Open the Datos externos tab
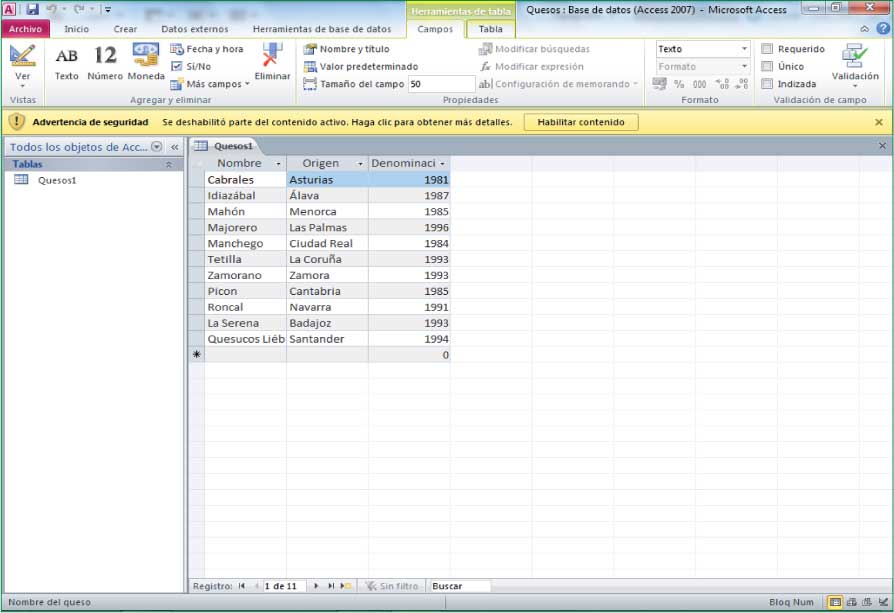Viewport: 894px width, 613px height. 194,29
